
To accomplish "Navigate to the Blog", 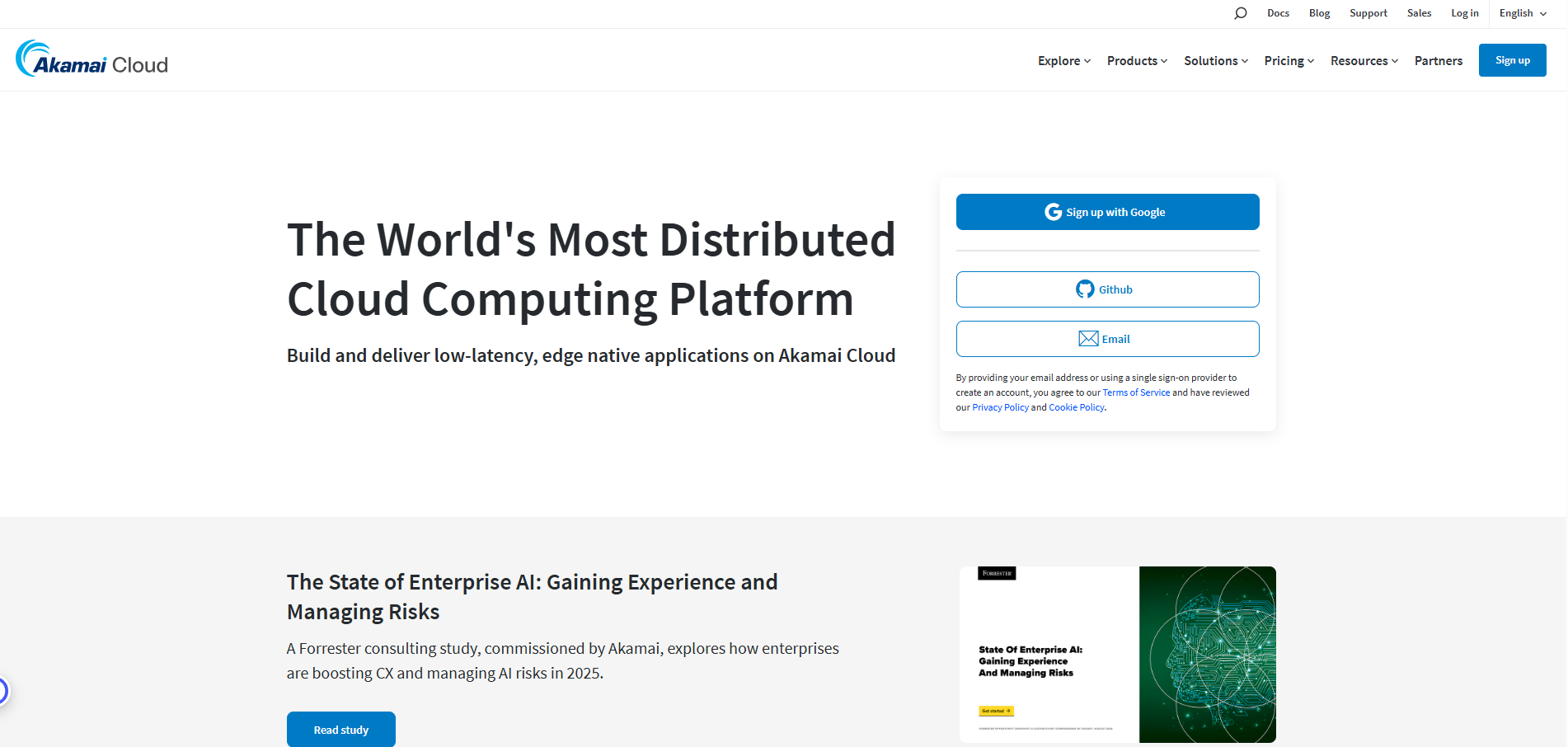I will pos(1318,12).
